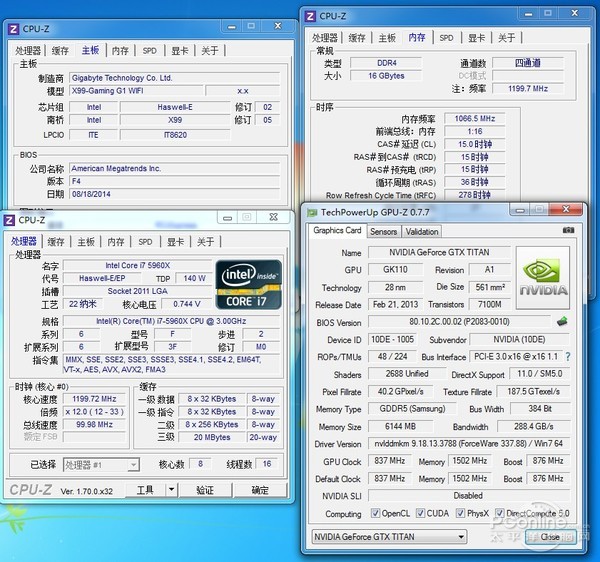Click the BIOS Version field 80.10.2C.00.02
The height and width of the screenshot is (562, 600).
[459, 321]
